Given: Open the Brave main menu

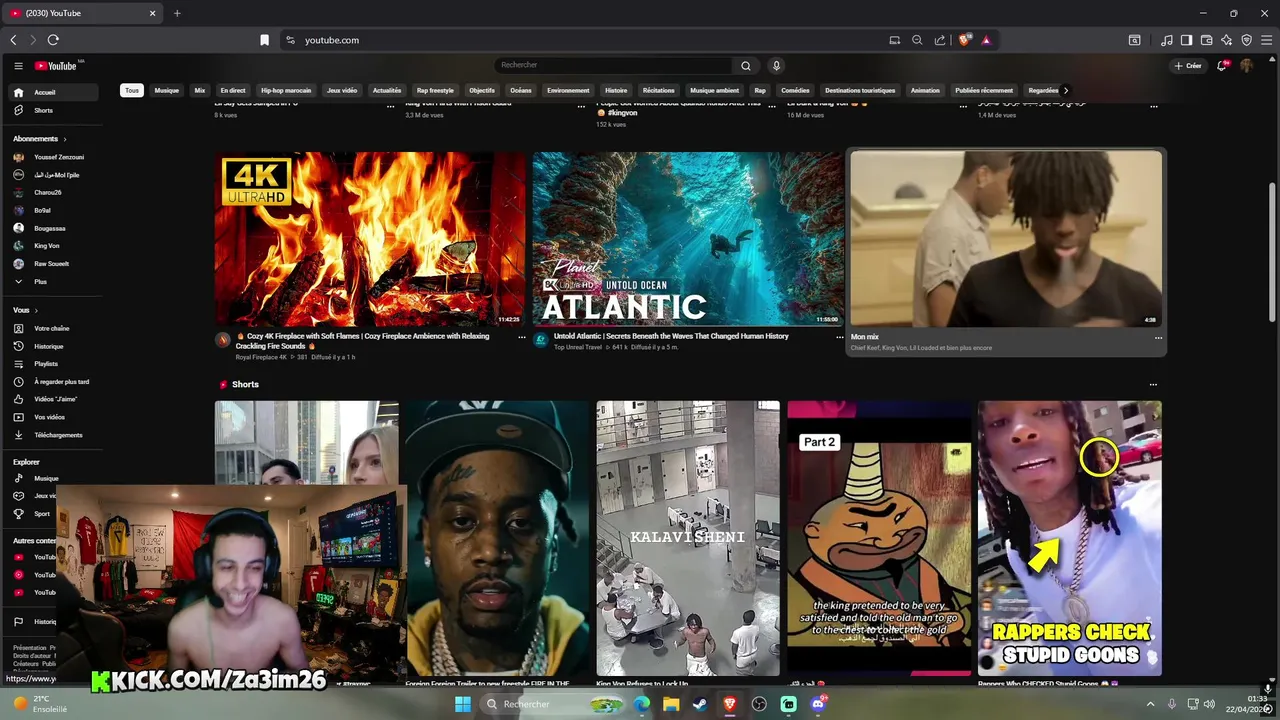Looking at the screenshot, I should 1266,40.
